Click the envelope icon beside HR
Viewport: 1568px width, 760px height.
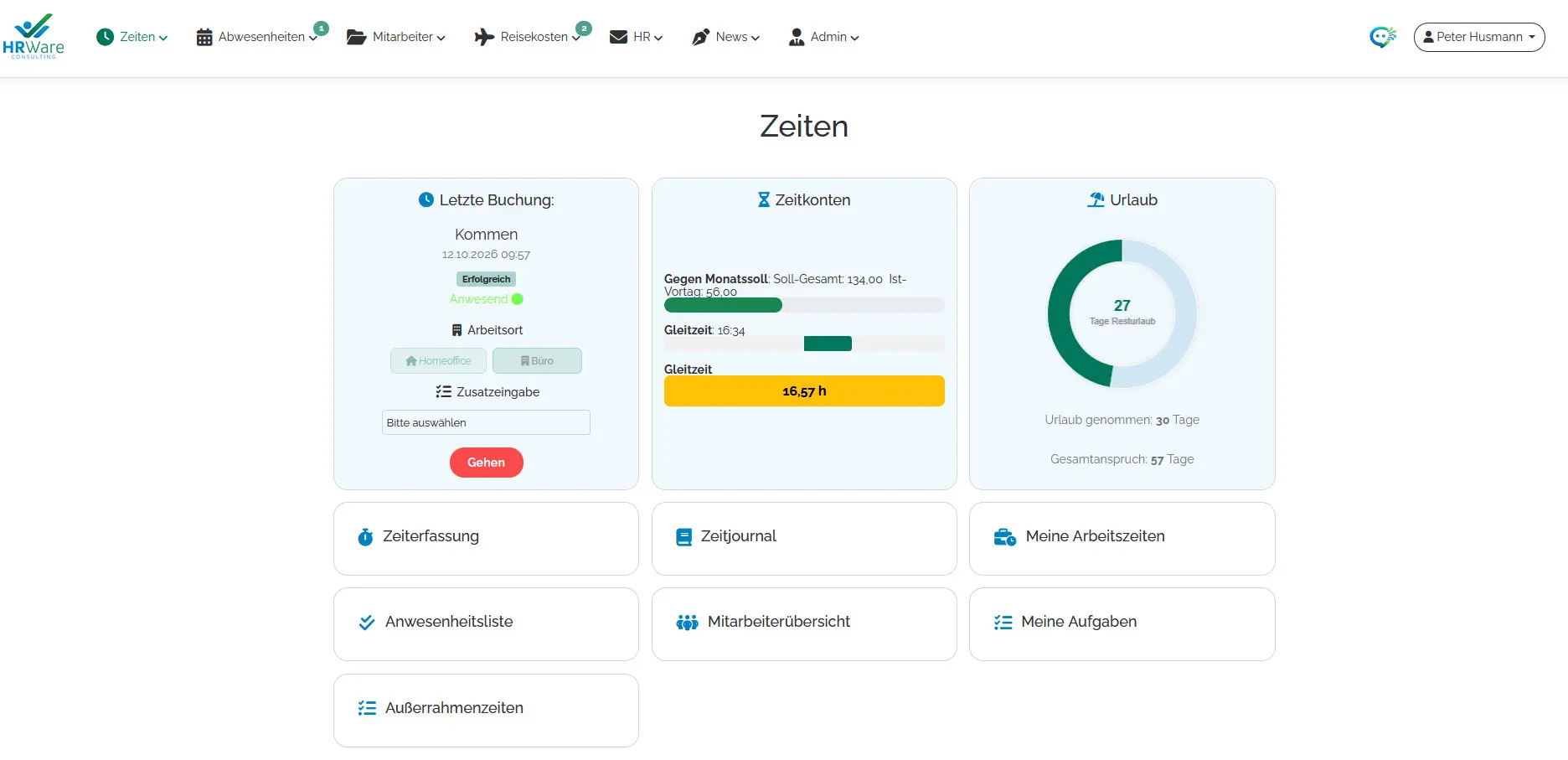(618, 37)
